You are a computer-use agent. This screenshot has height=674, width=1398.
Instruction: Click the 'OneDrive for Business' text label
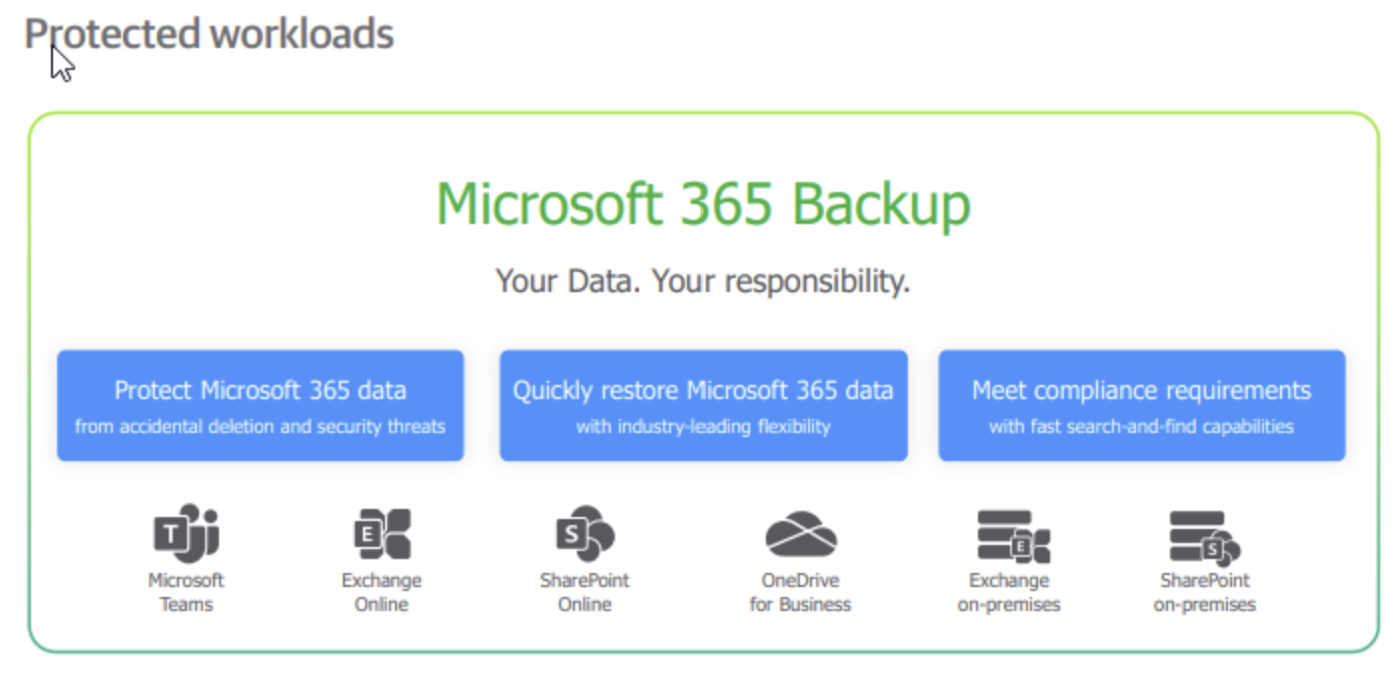(x=800, y=592)
